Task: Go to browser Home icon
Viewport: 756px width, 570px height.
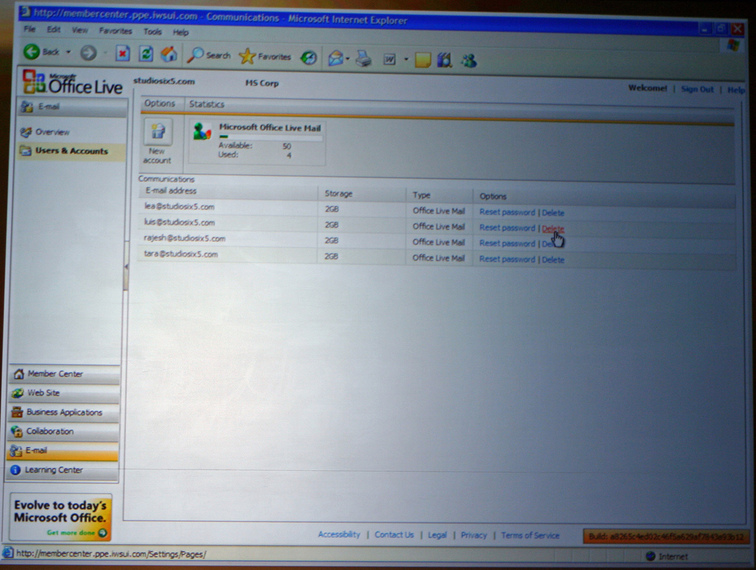Action: (169, 54)
